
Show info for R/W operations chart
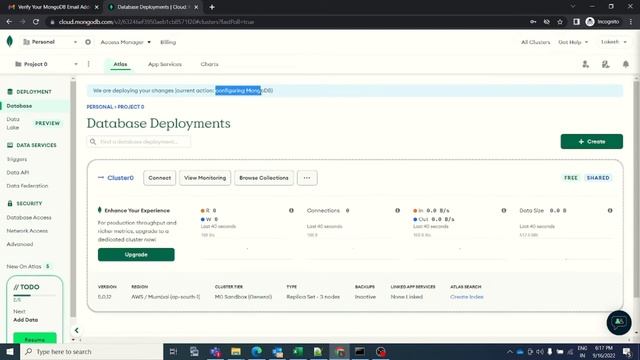(291, 211)
